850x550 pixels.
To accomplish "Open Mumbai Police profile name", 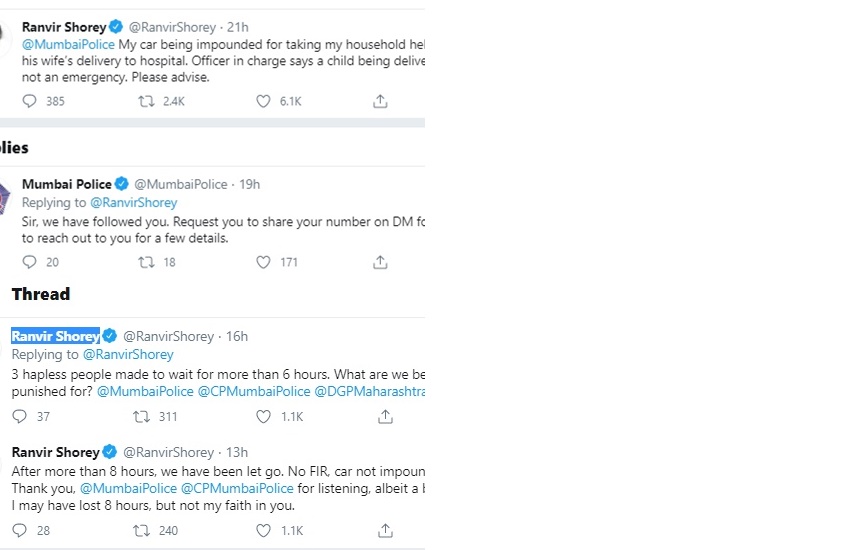I will coord(66,184).
